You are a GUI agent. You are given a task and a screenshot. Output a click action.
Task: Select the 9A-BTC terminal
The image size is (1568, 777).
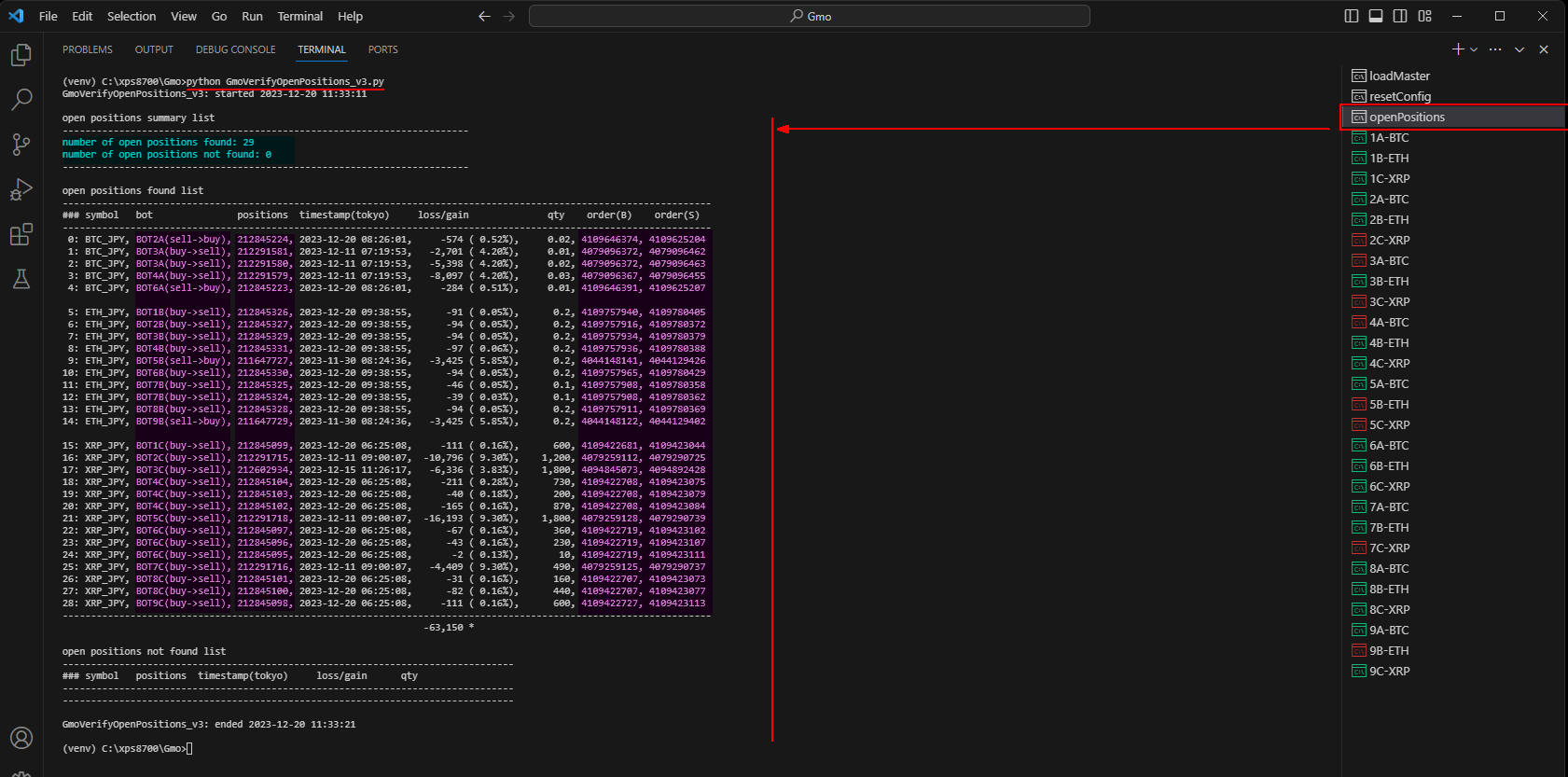(x=1454, y=630)
